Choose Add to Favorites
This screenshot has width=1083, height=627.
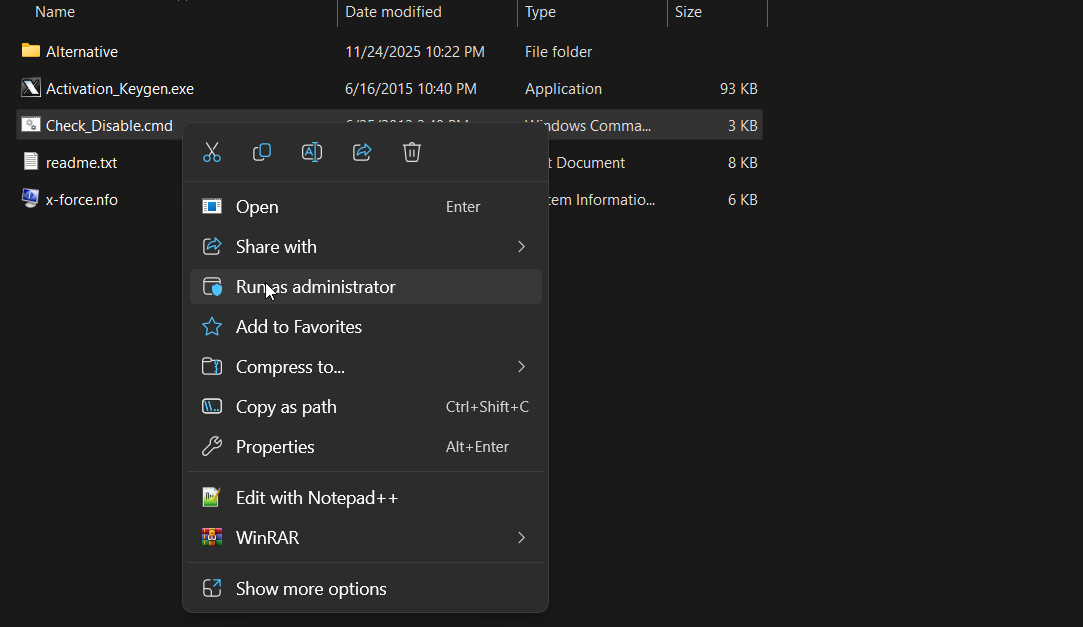tap(365, 327)
